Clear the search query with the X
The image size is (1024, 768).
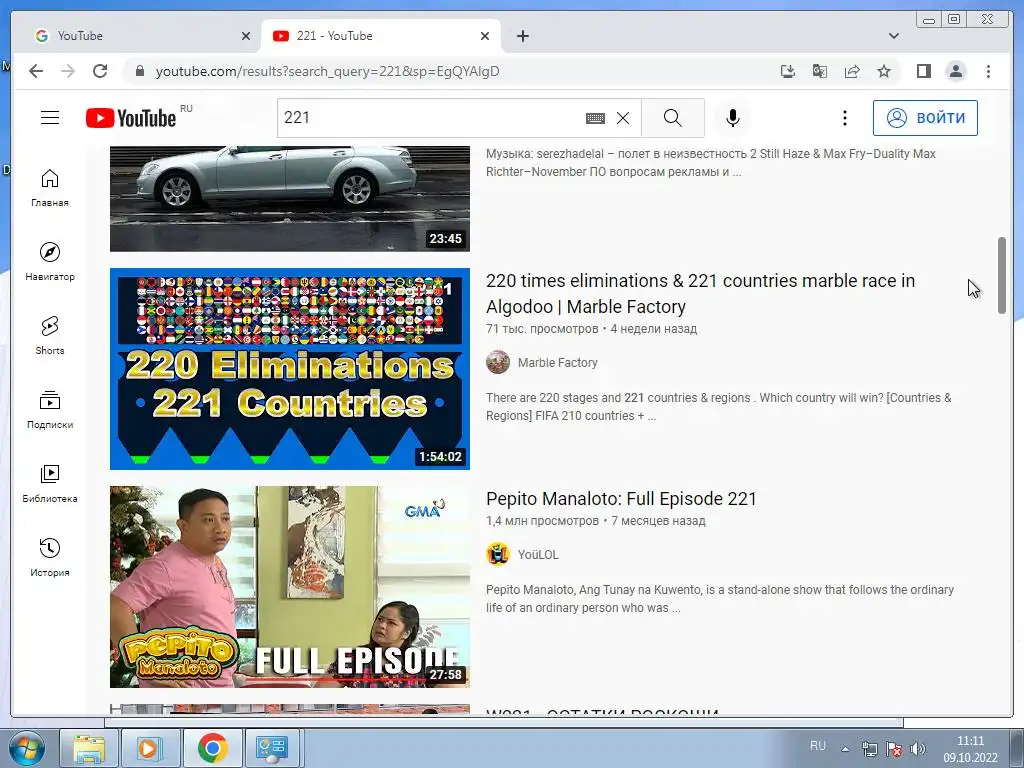[623, 118]
